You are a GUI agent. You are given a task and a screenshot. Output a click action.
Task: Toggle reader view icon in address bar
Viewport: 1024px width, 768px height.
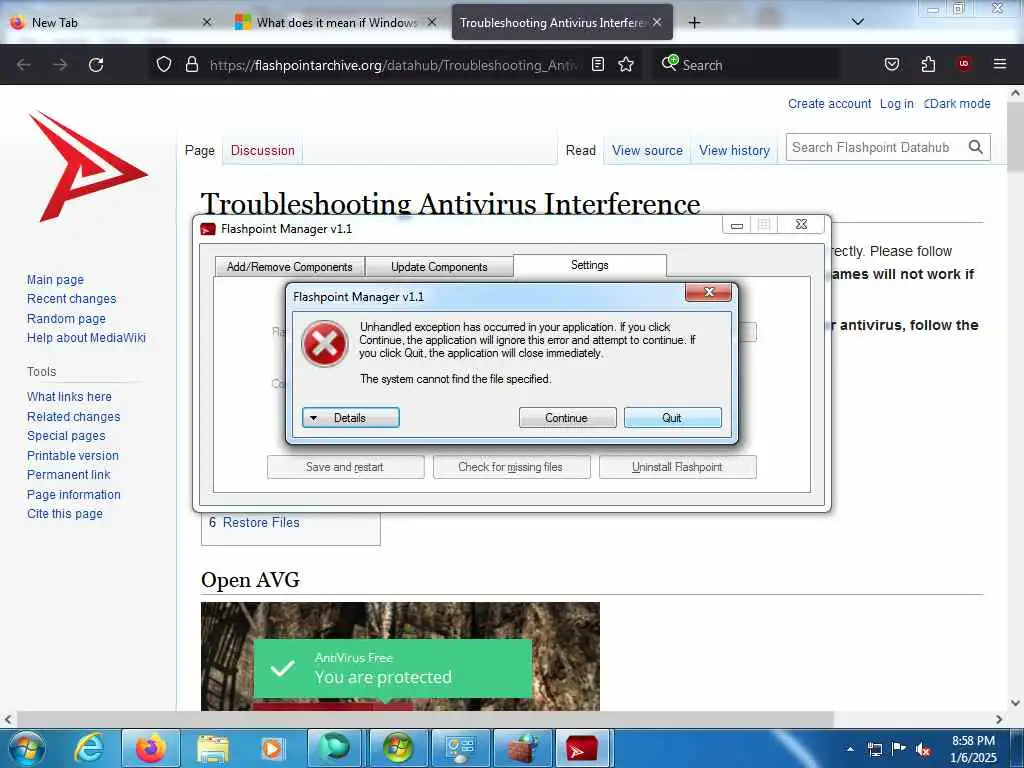pyautogui.click(x=598, y=64)
